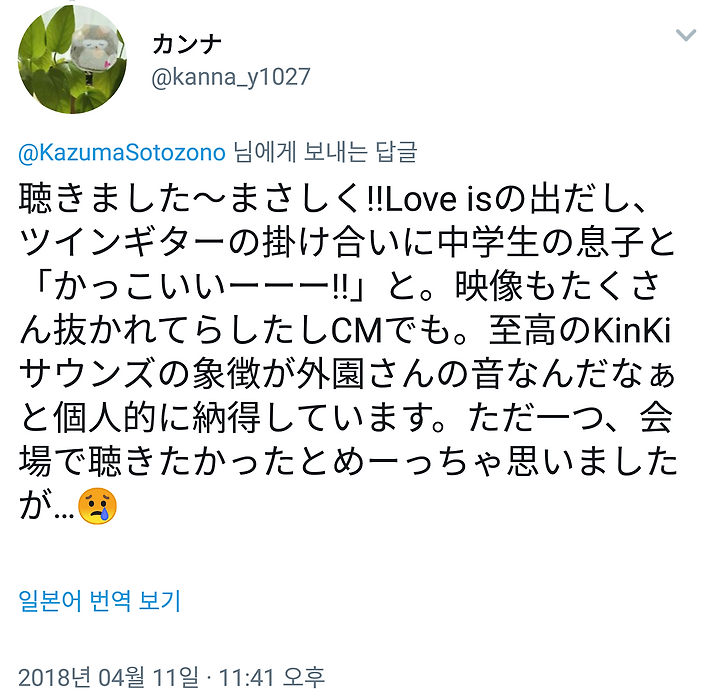Click the last tweet line が…
The image size is (720, 699).
(x=68, y=506)
